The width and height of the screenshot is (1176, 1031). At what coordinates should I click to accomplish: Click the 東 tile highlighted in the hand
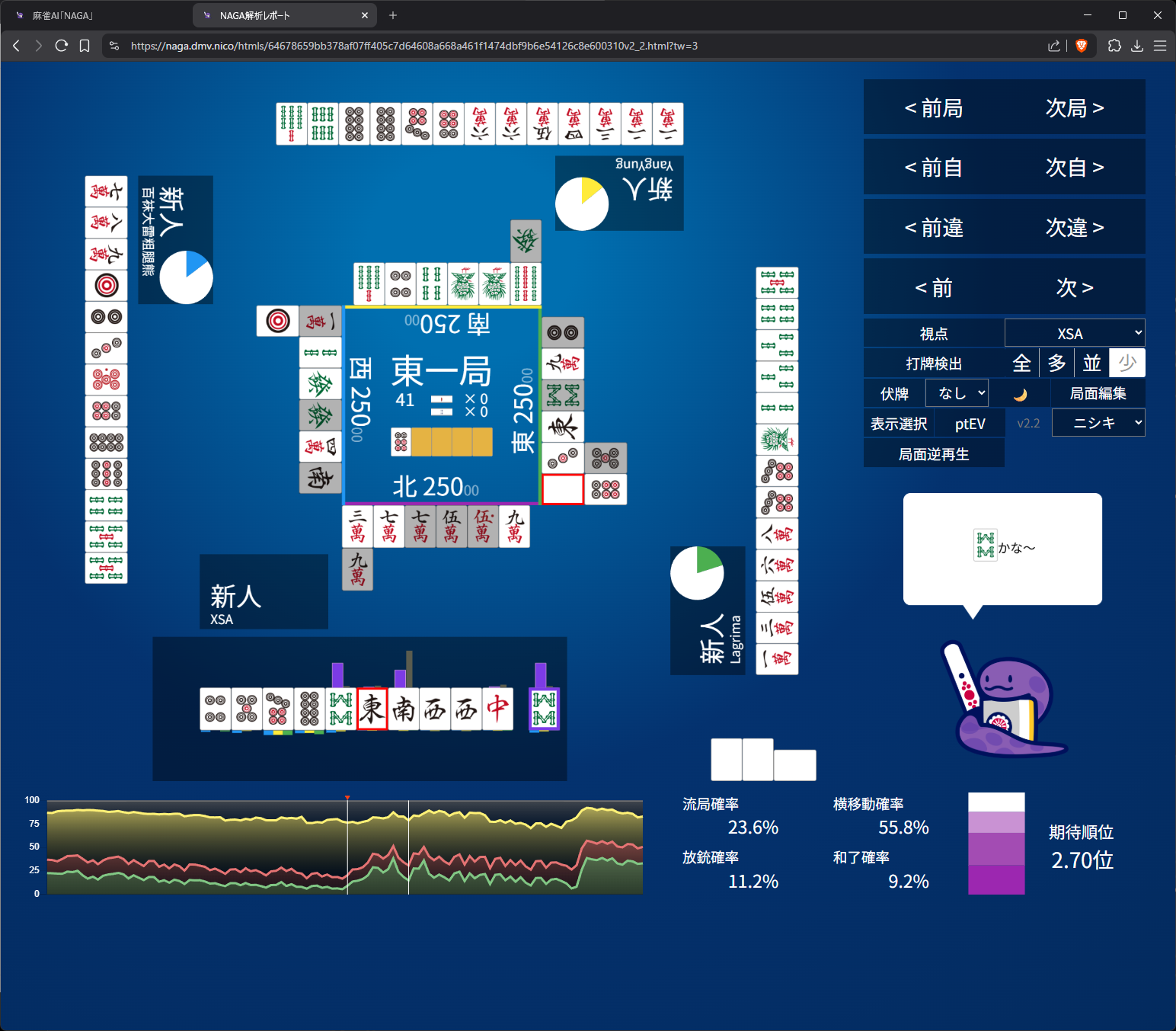pyautogui.click(x=372, y=709)
